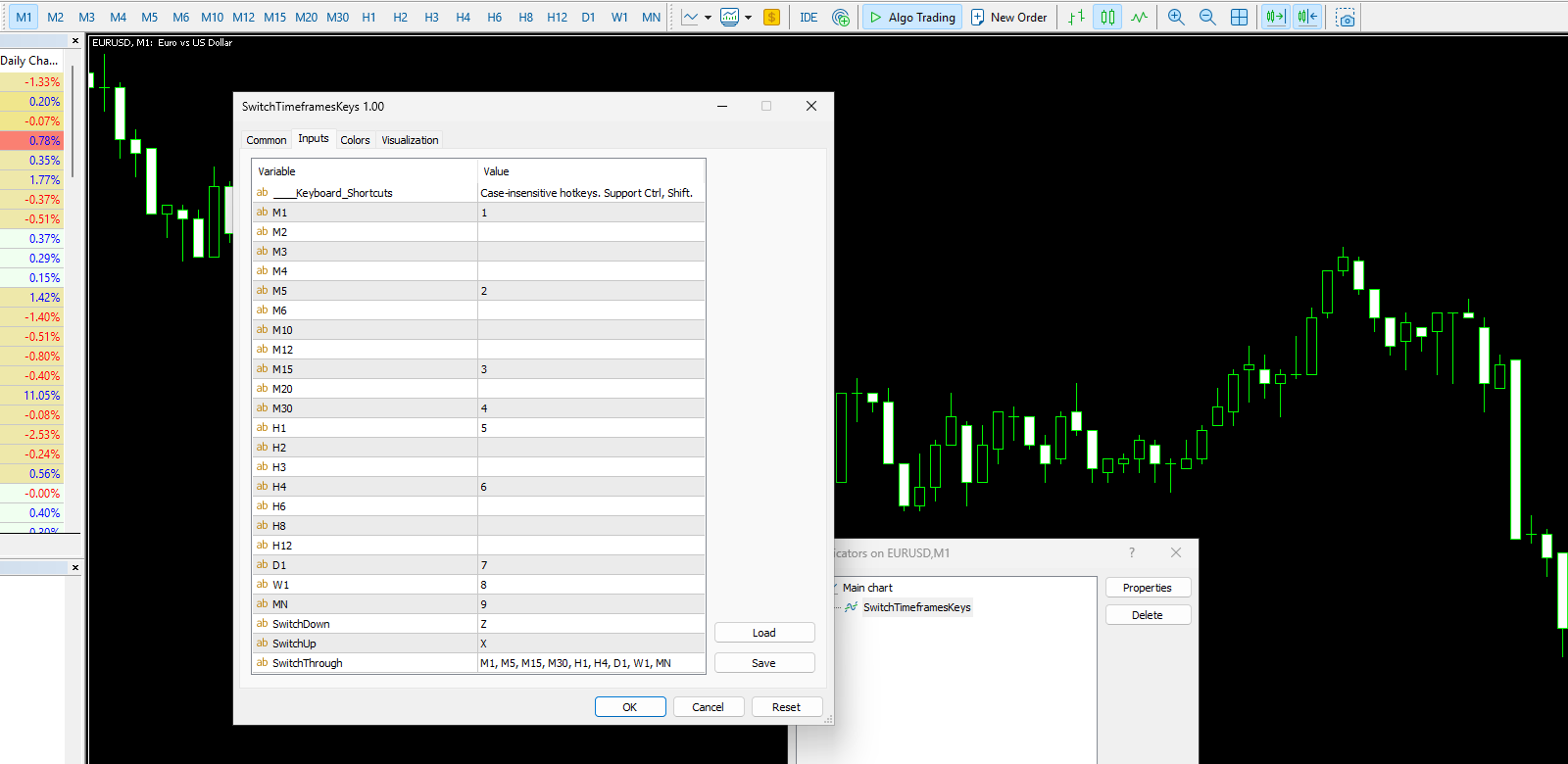
Task: Open the Visualization tab
Action: click(410, 140)
